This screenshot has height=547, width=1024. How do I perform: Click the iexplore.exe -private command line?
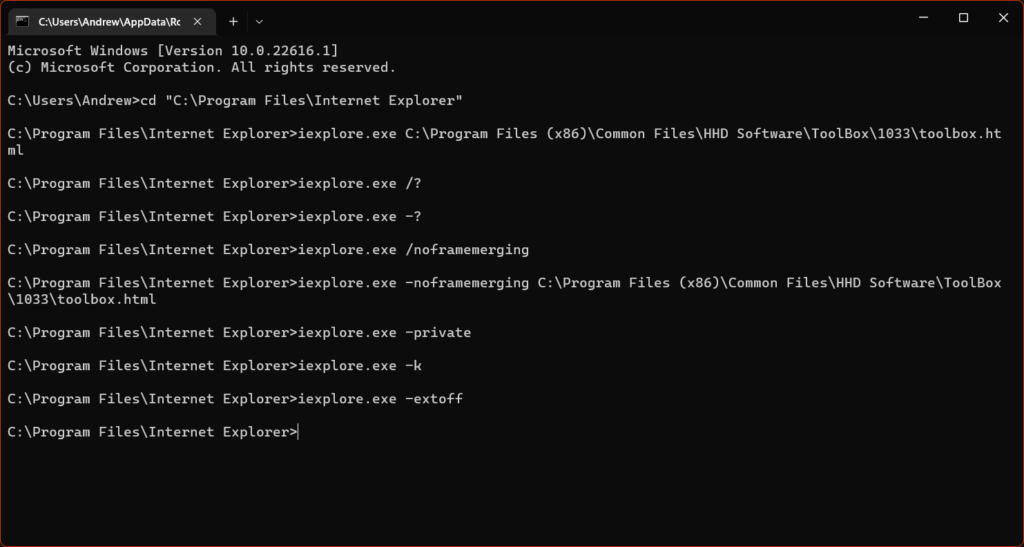pos(239,333)
